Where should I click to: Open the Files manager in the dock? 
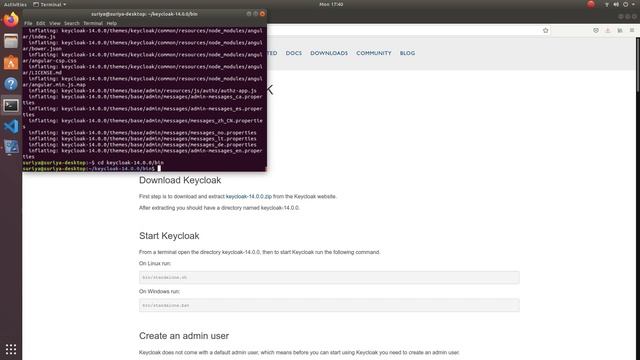click(11, 41)
